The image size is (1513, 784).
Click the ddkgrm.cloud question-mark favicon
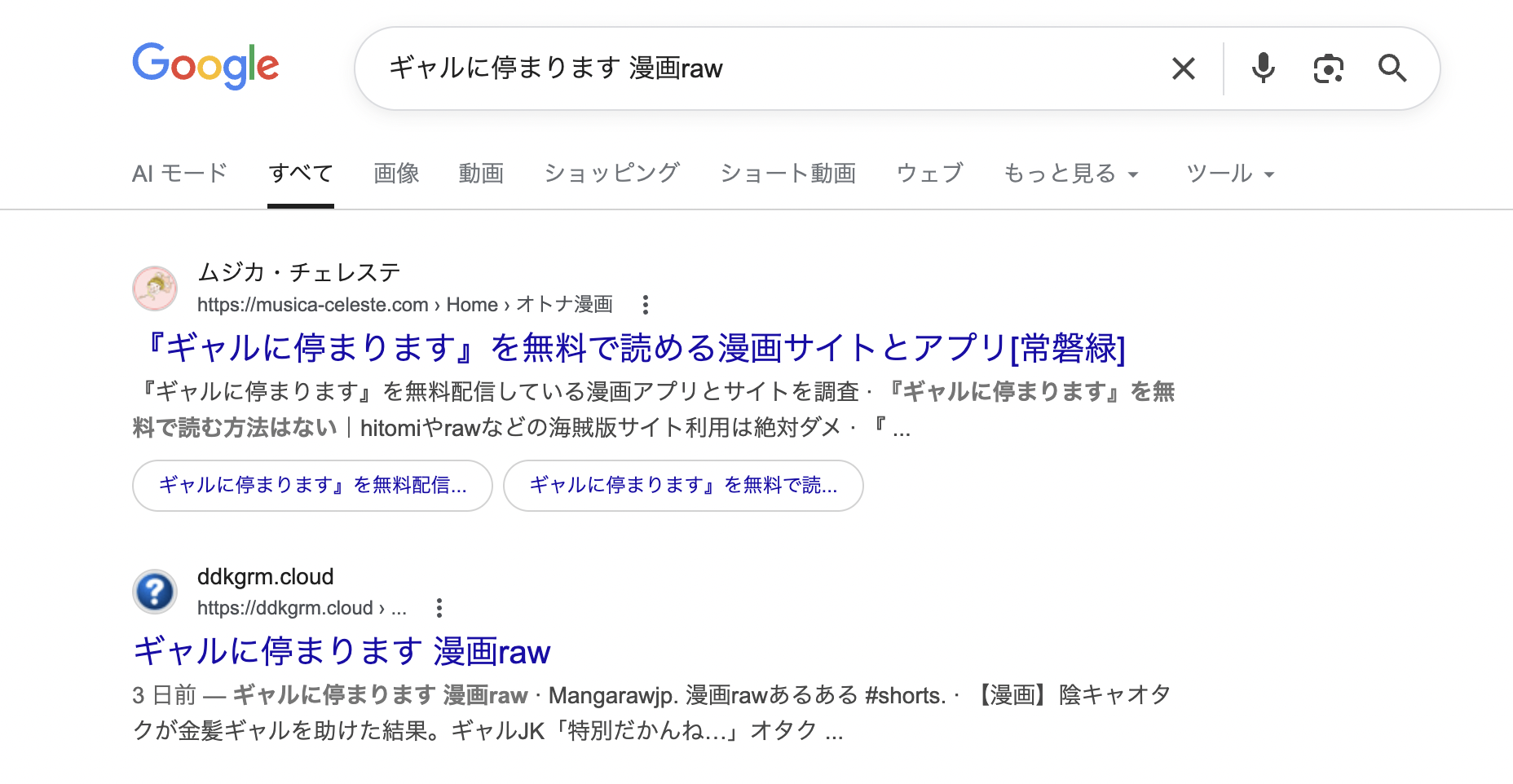pyautogui.click(x=155, y=592)
